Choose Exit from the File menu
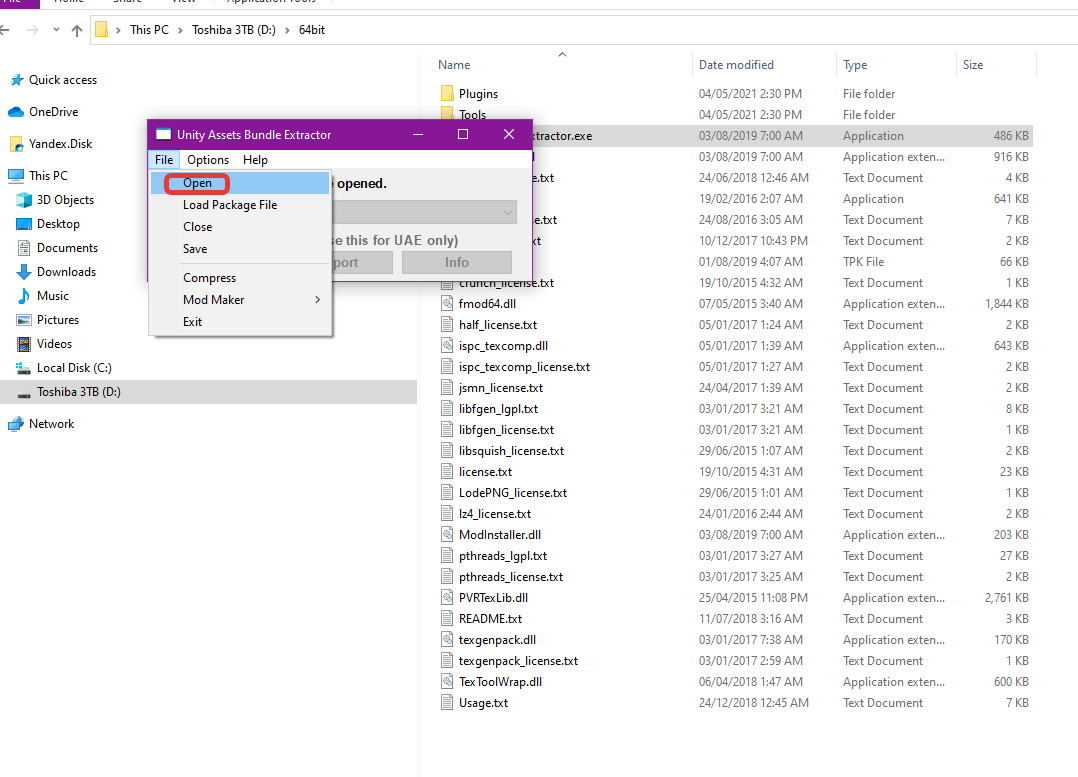Viewport: 1078px width, 777px height. click(240, 322)
